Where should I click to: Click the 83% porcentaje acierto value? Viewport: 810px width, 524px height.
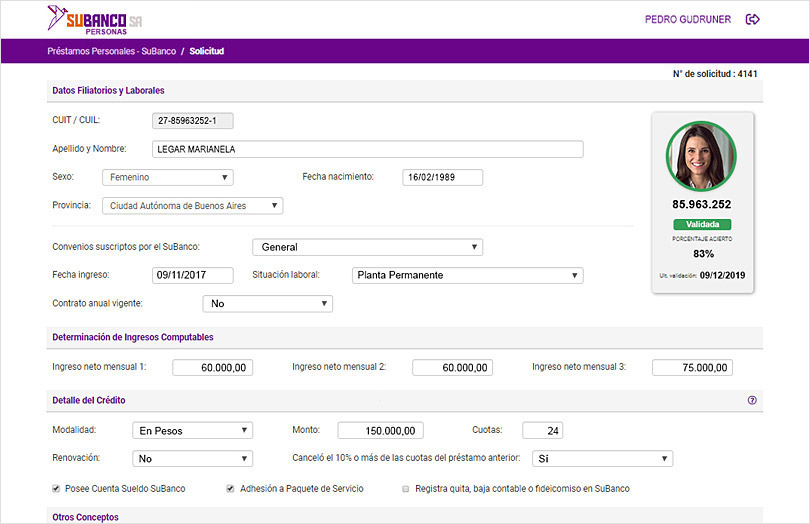point(704,254)
